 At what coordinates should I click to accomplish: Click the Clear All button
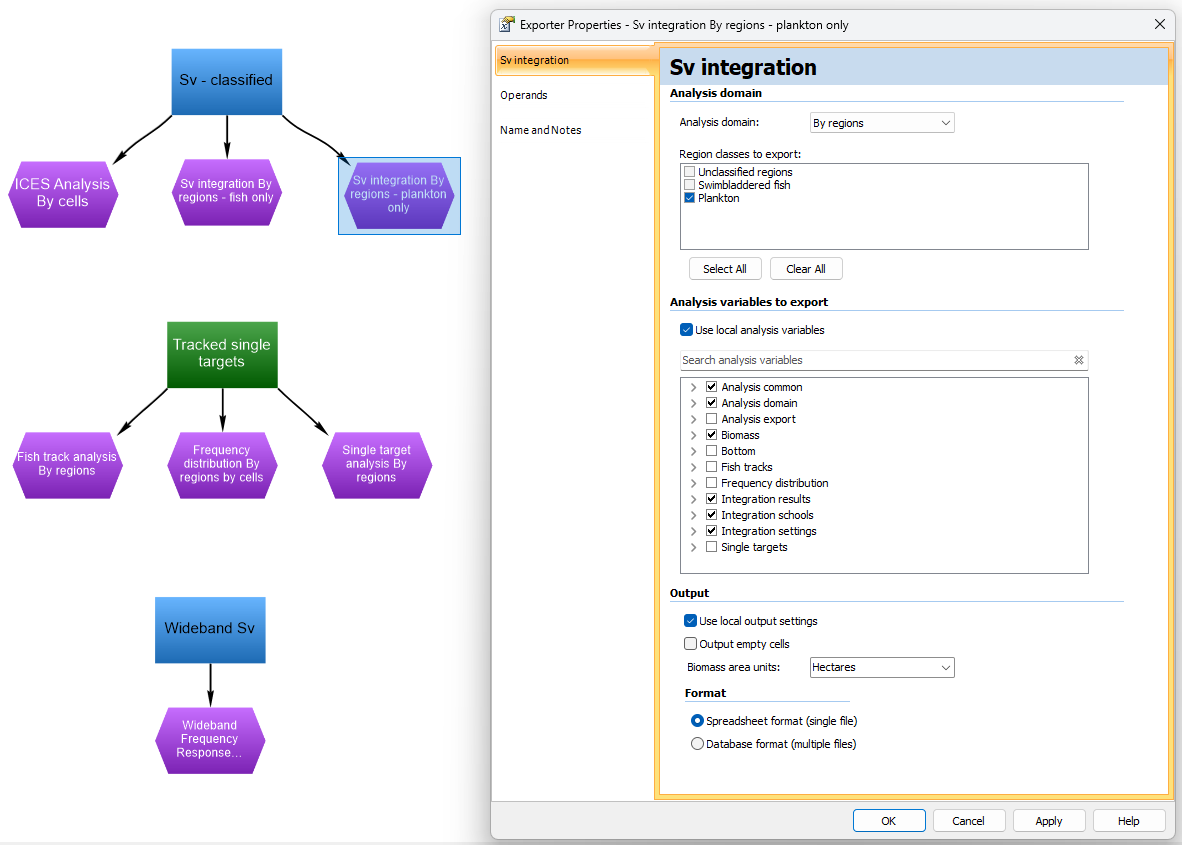[x=806, y=268]
